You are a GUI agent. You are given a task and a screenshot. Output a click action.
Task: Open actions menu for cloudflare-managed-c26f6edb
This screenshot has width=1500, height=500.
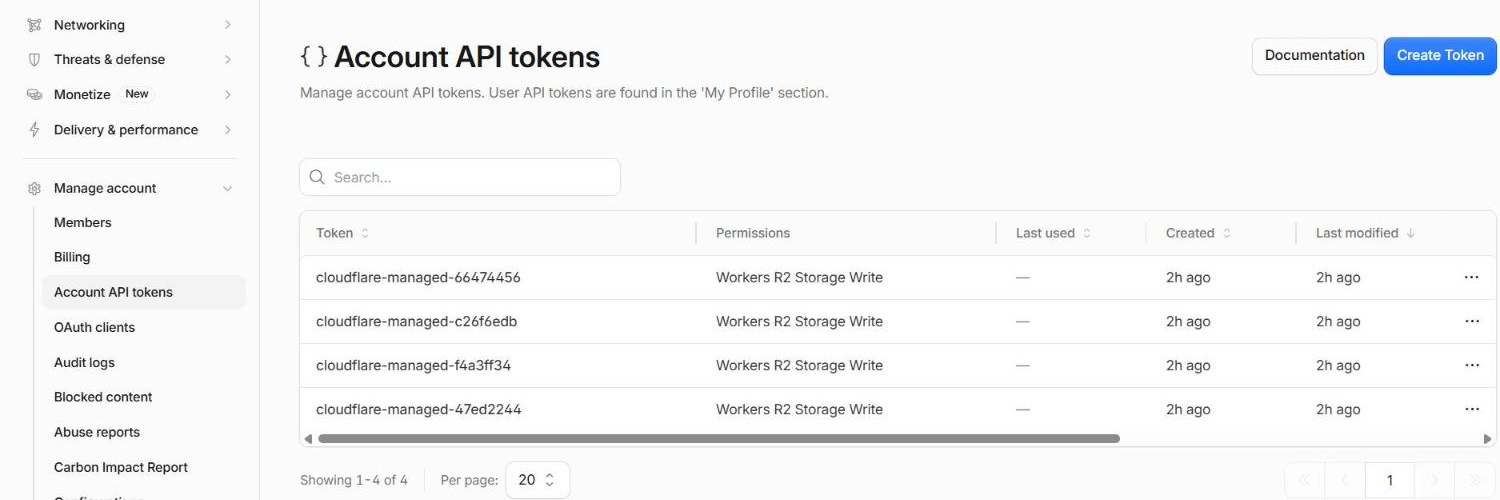[x=1471, y=321]
